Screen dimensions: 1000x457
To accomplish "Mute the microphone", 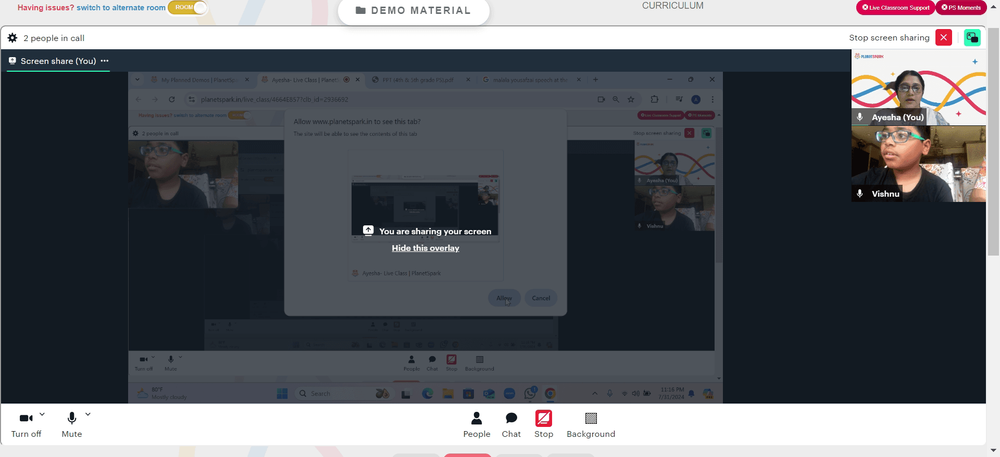I will 71,418.
